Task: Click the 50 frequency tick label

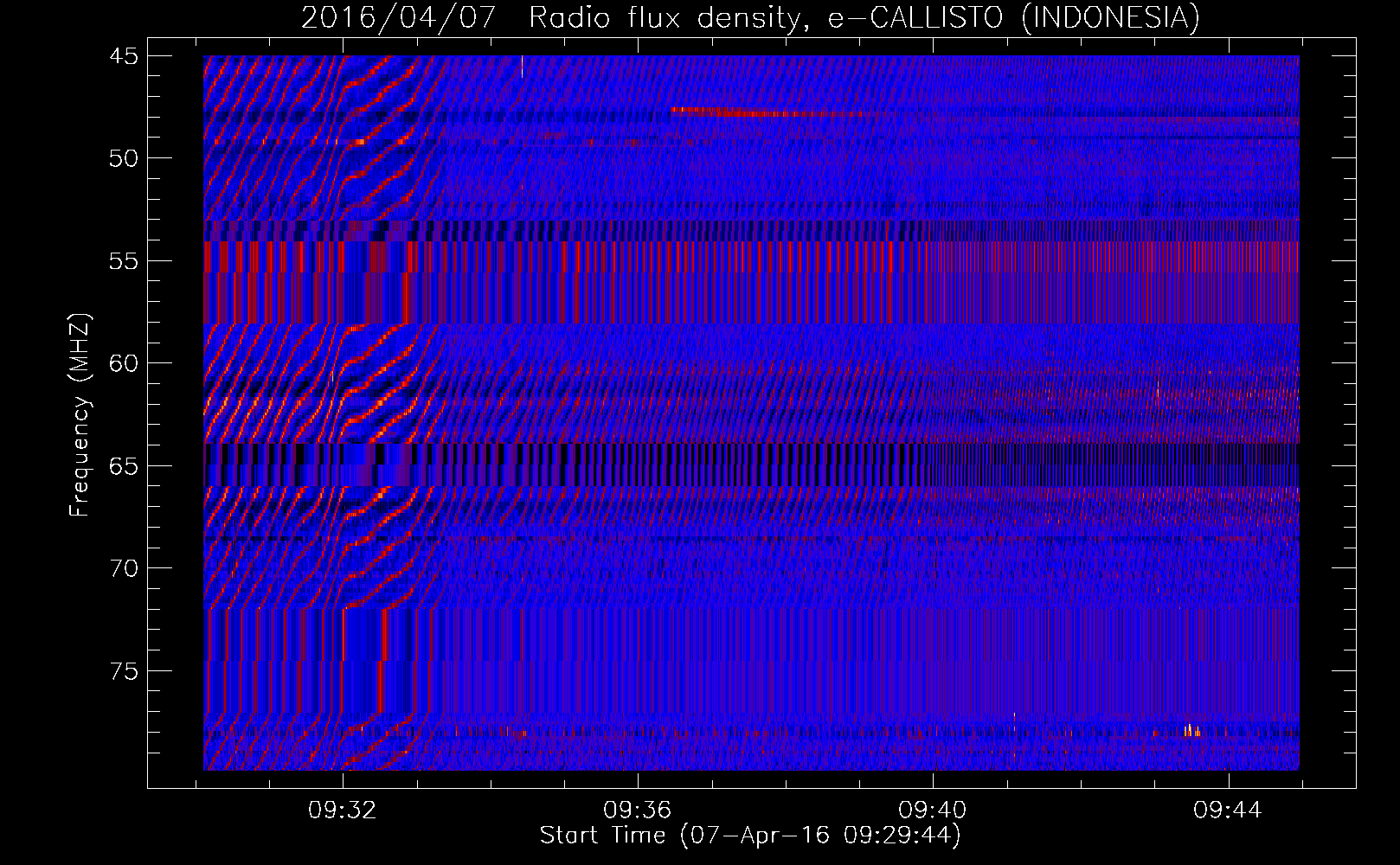Action: point(124,158)
